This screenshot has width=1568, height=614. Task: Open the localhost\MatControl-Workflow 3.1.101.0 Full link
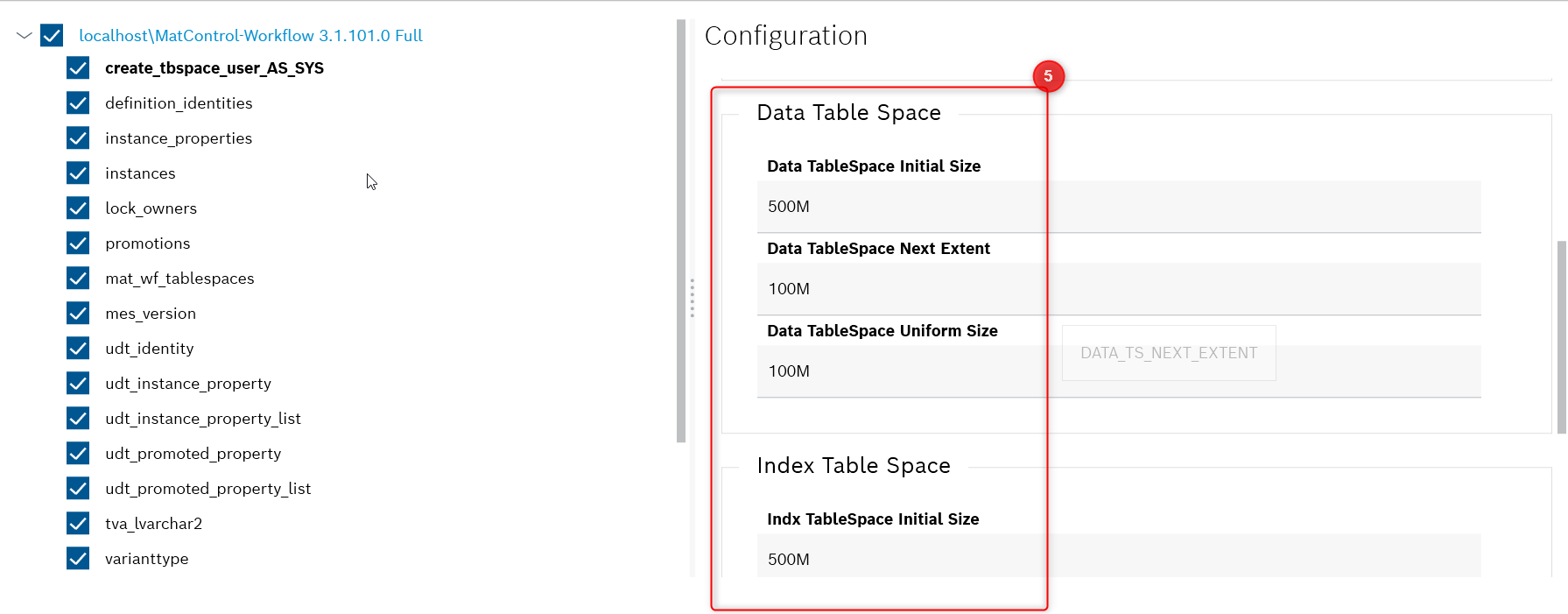coord(250,35)
